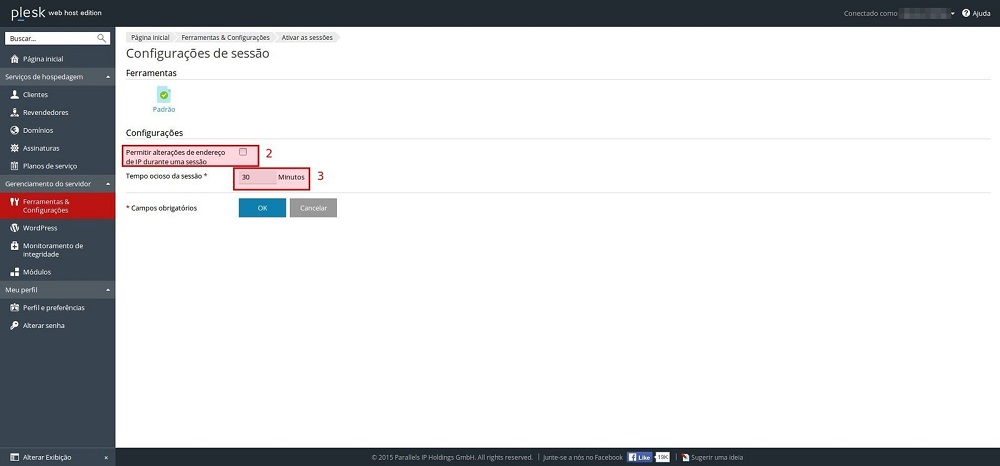Click the Assinaturas gear icon
This screenshot has width=1000, height=466.
(14, 148)
